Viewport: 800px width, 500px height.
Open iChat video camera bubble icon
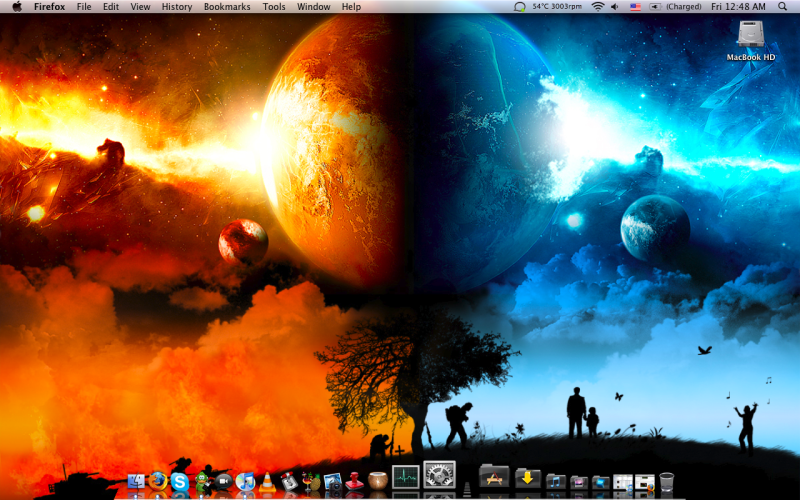point(224,481)
